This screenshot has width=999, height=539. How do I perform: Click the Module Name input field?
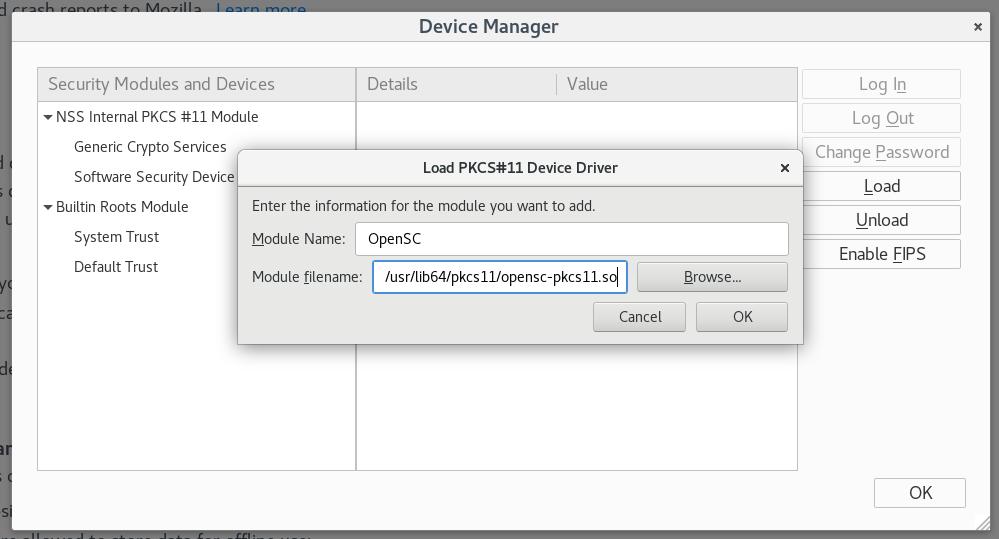pos(571,239)
